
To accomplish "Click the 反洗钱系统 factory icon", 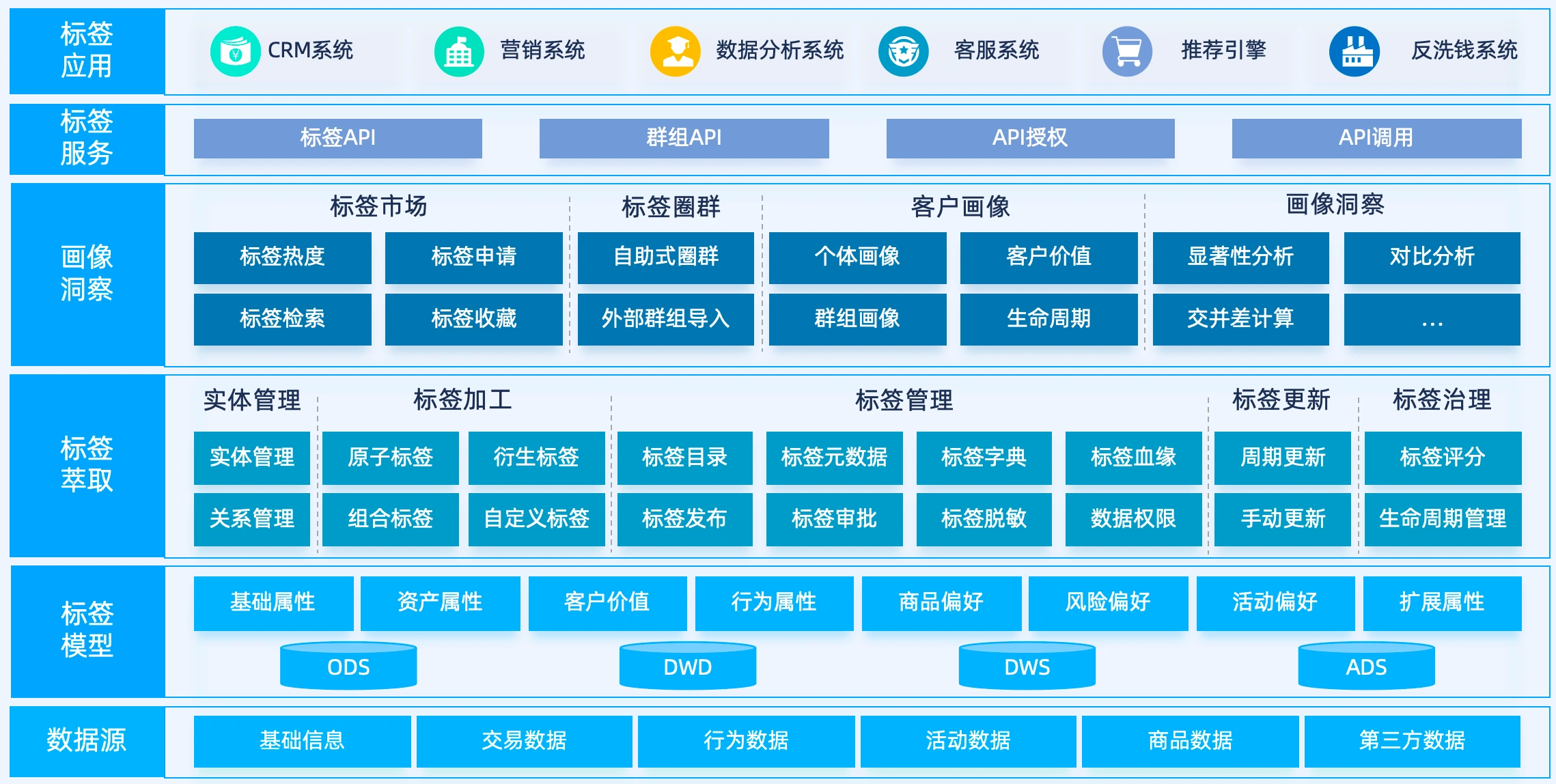I will (x=1354, y=51).
